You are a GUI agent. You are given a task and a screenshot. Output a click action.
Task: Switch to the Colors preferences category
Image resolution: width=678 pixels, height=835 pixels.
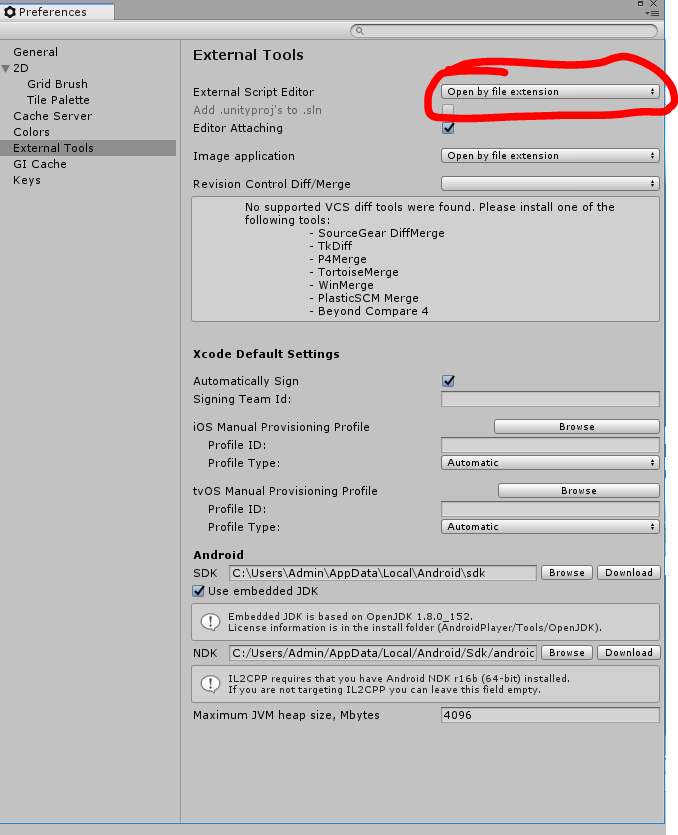31,132
